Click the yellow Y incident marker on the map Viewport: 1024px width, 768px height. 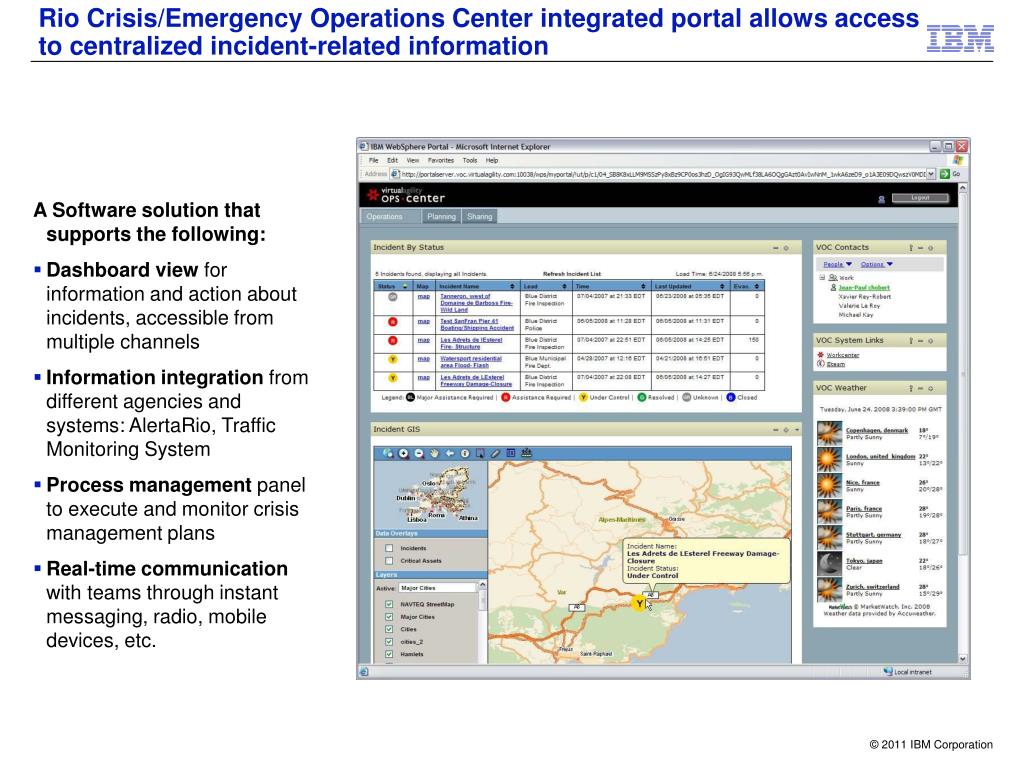(639, 603)
